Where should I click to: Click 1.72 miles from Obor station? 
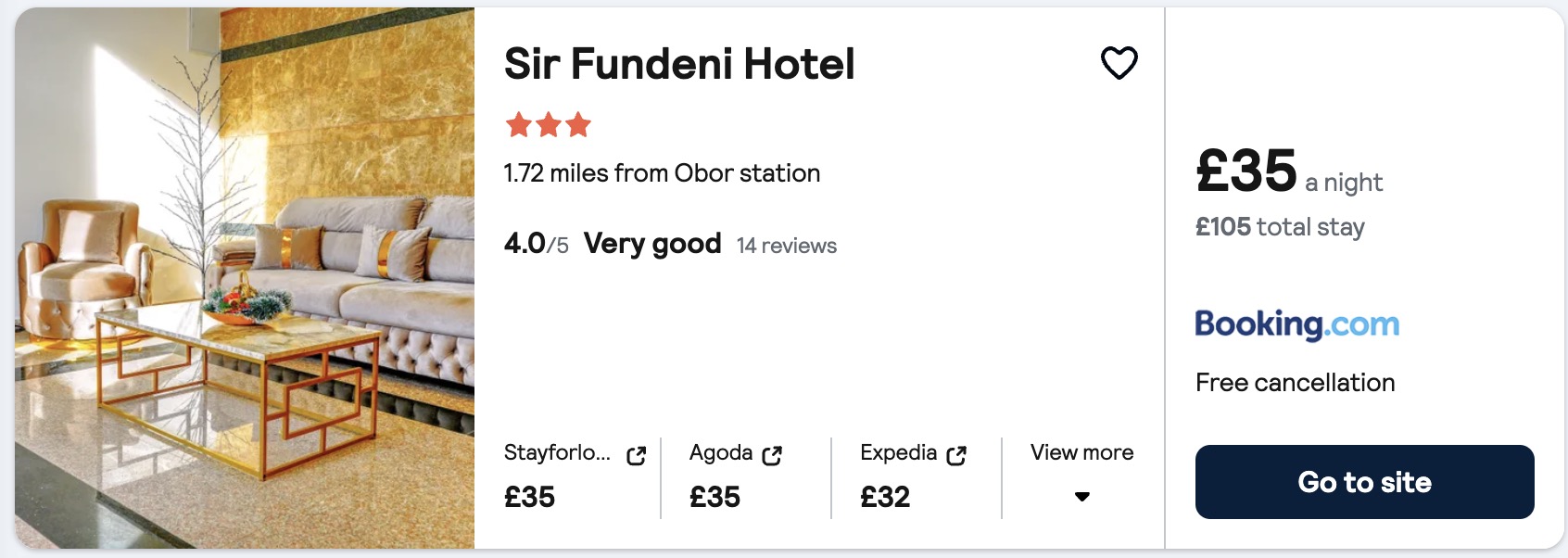tap(662, 173)
